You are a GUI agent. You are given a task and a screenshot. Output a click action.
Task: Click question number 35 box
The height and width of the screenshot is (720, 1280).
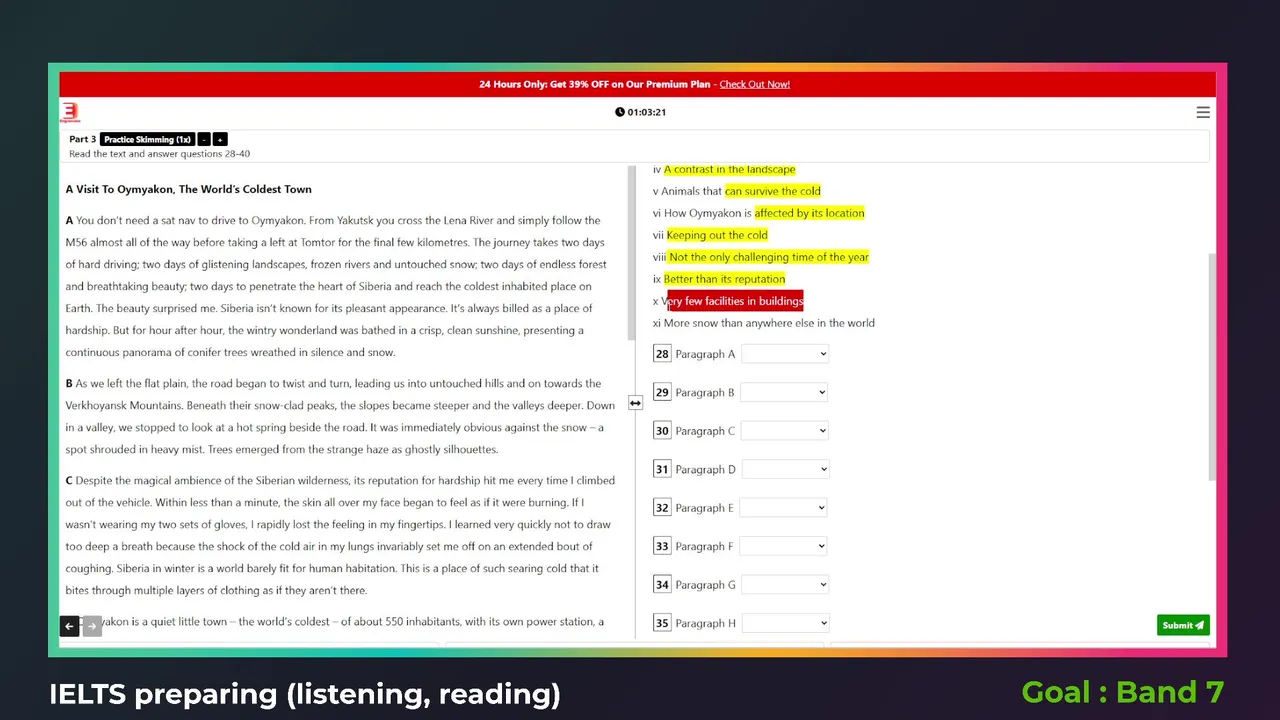point(662,623)
